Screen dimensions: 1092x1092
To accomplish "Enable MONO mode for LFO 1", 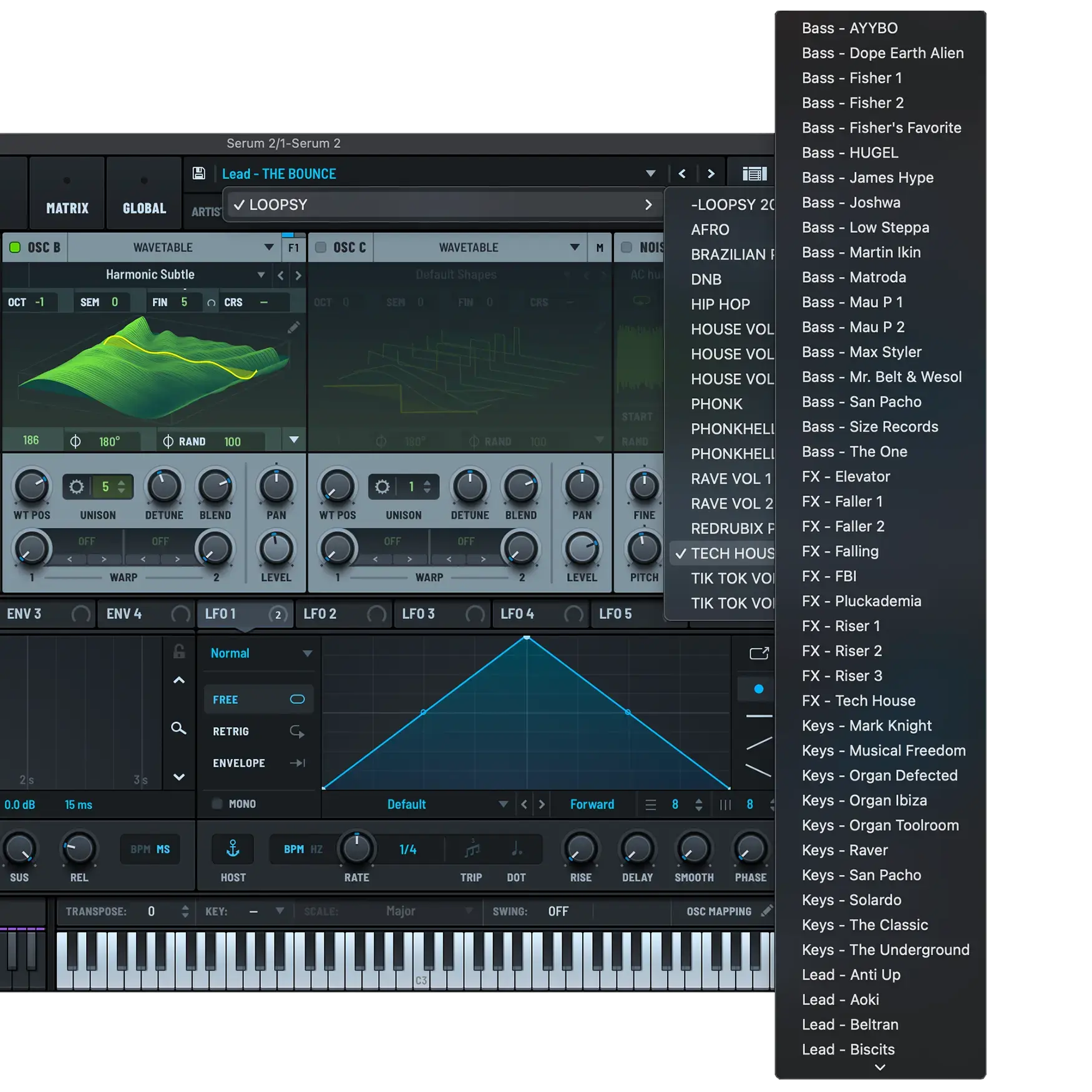I will tap(218, 804).
